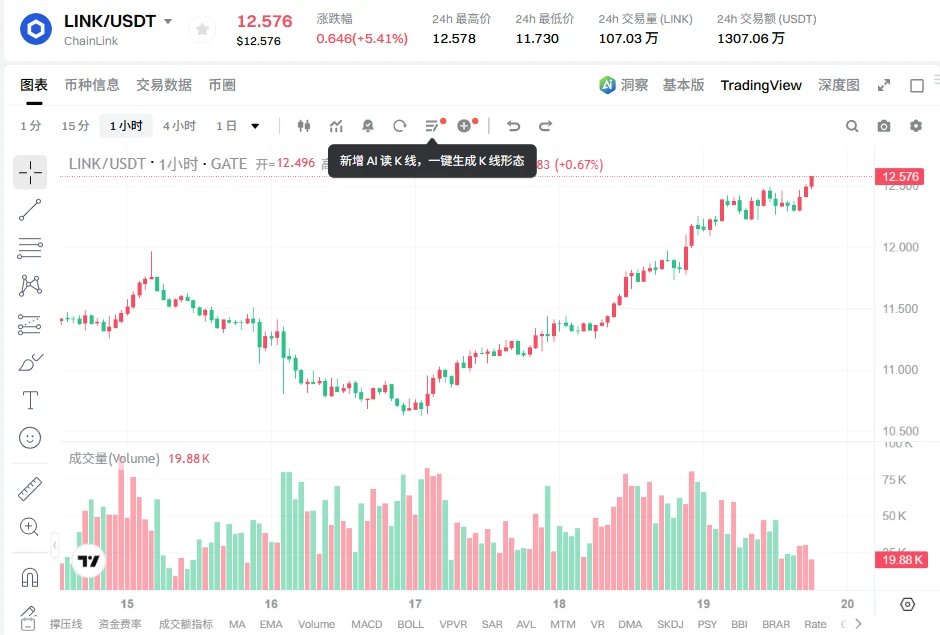Open the AI K-line pattern icon

click(x=432, y=126)
